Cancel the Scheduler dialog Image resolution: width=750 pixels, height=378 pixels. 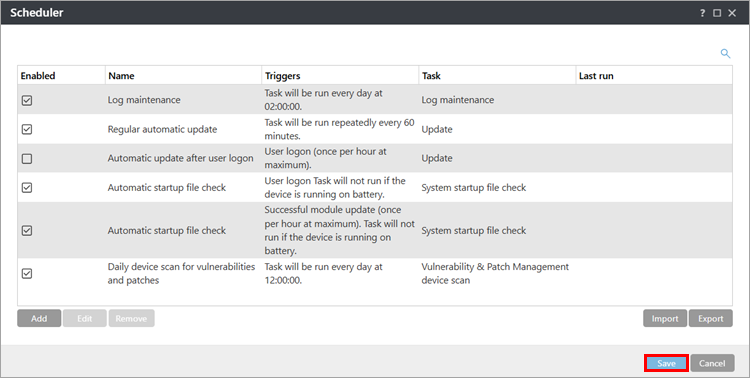(x=712, y=363)
